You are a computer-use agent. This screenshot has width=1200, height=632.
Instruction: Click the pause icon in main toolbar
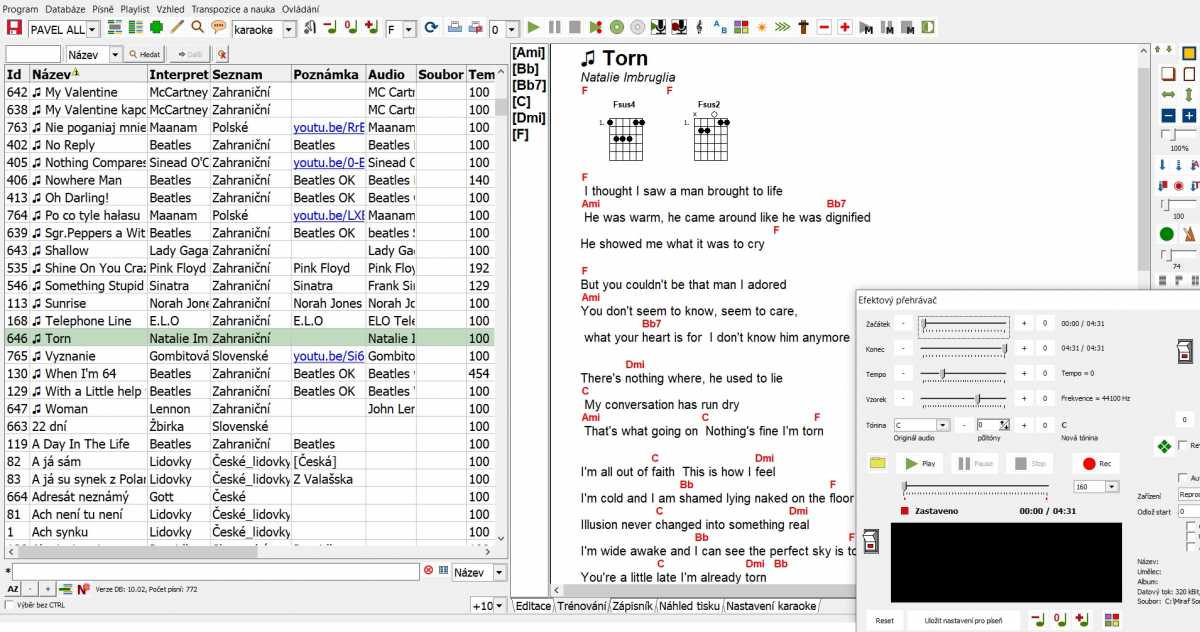click(554, 28)
